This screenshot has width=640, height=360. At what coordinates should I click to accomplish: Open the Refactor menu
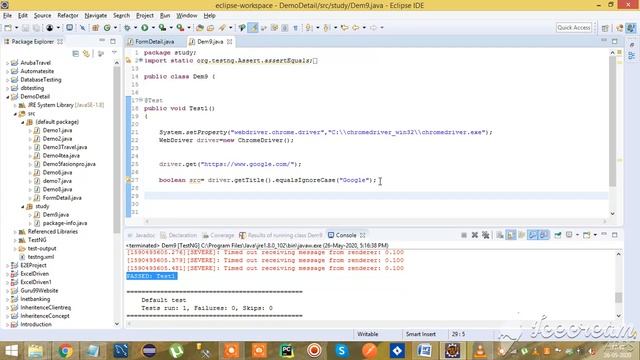(68, 16)
